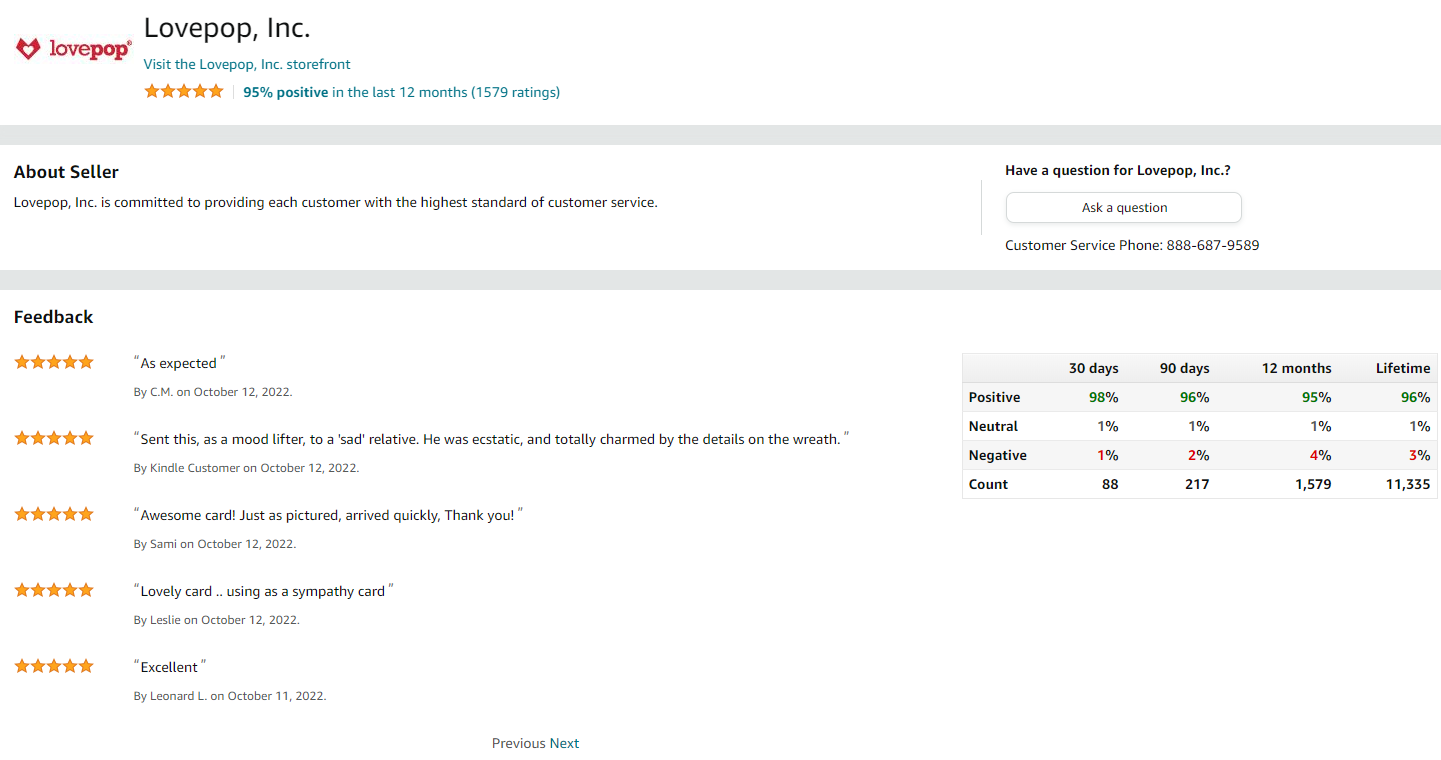Click the 'By Sami on October 12, 2022' byline
The height and width of the screenshot is (760, 1441).
[x=215, y=544]
